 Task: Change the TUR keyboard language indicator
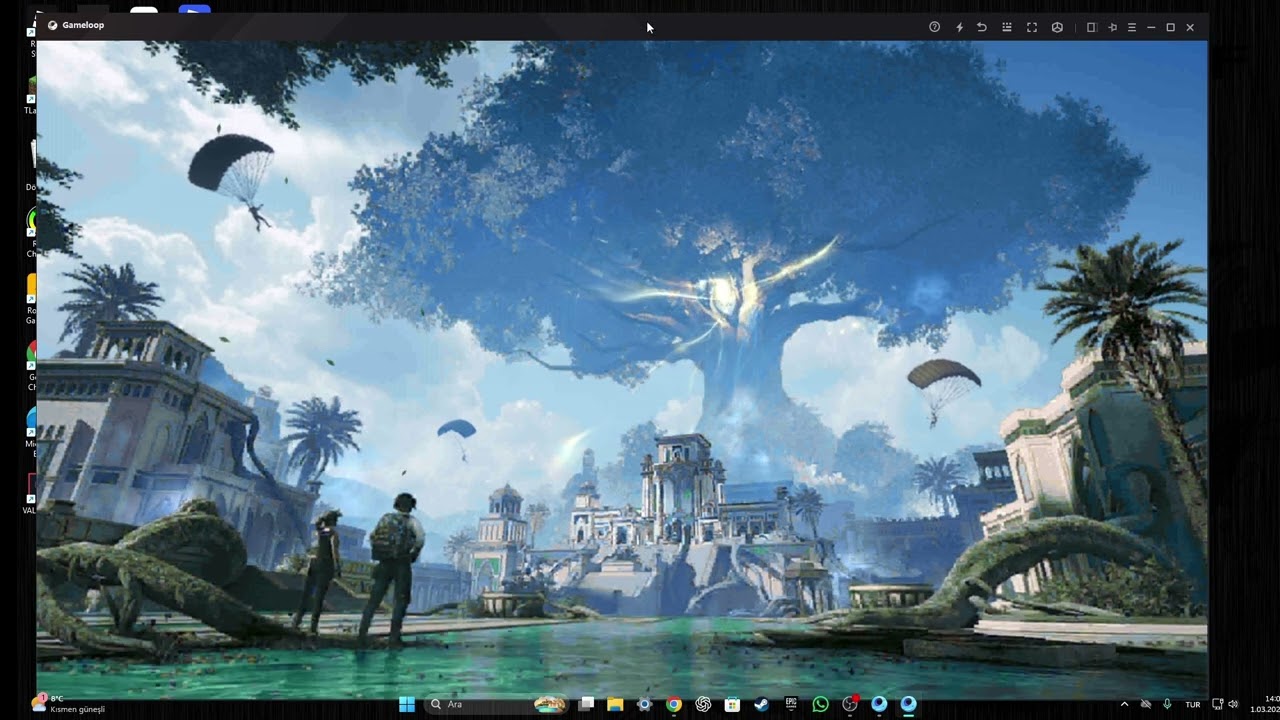click(1193, 704)
